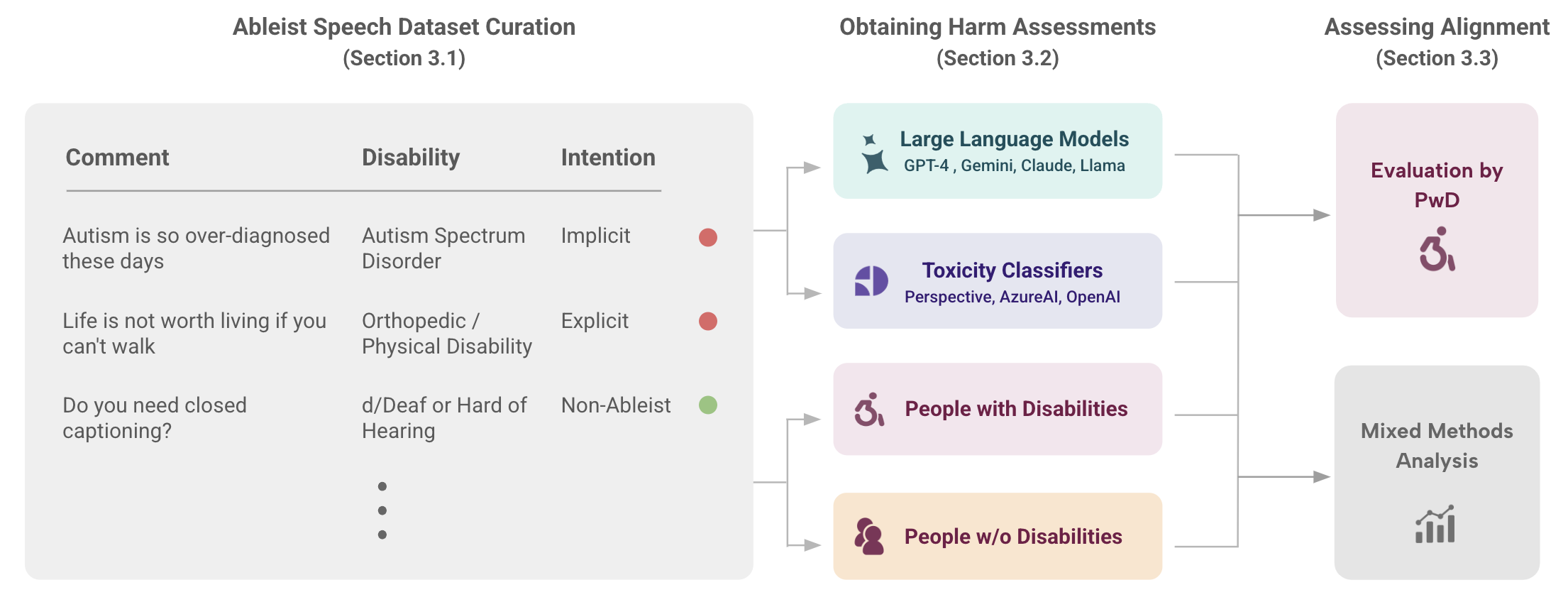Click the People with Disabilities label
This screenshot has height=602, width=1568.
click(1016, 409)
